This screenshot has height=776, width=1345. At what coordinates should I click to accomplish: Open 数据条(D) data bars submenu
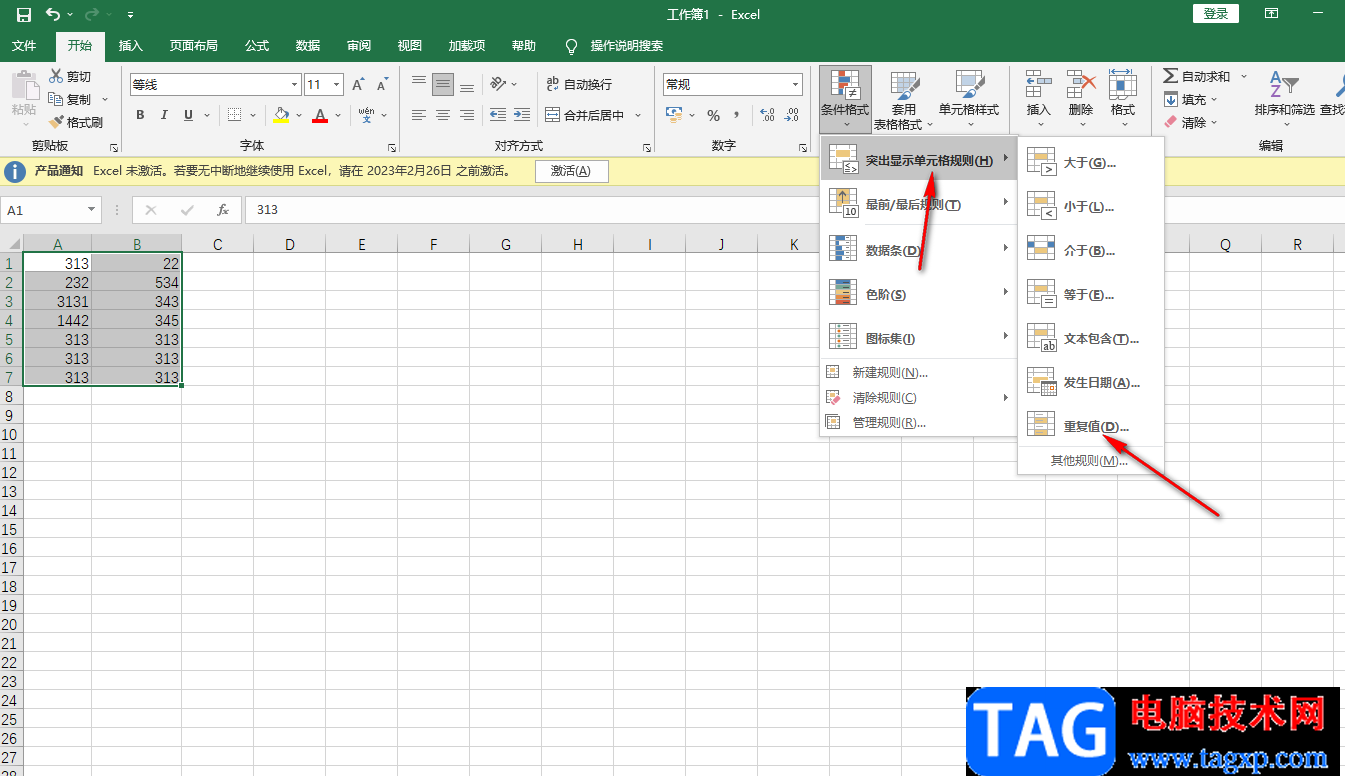(x=918, y=250)
